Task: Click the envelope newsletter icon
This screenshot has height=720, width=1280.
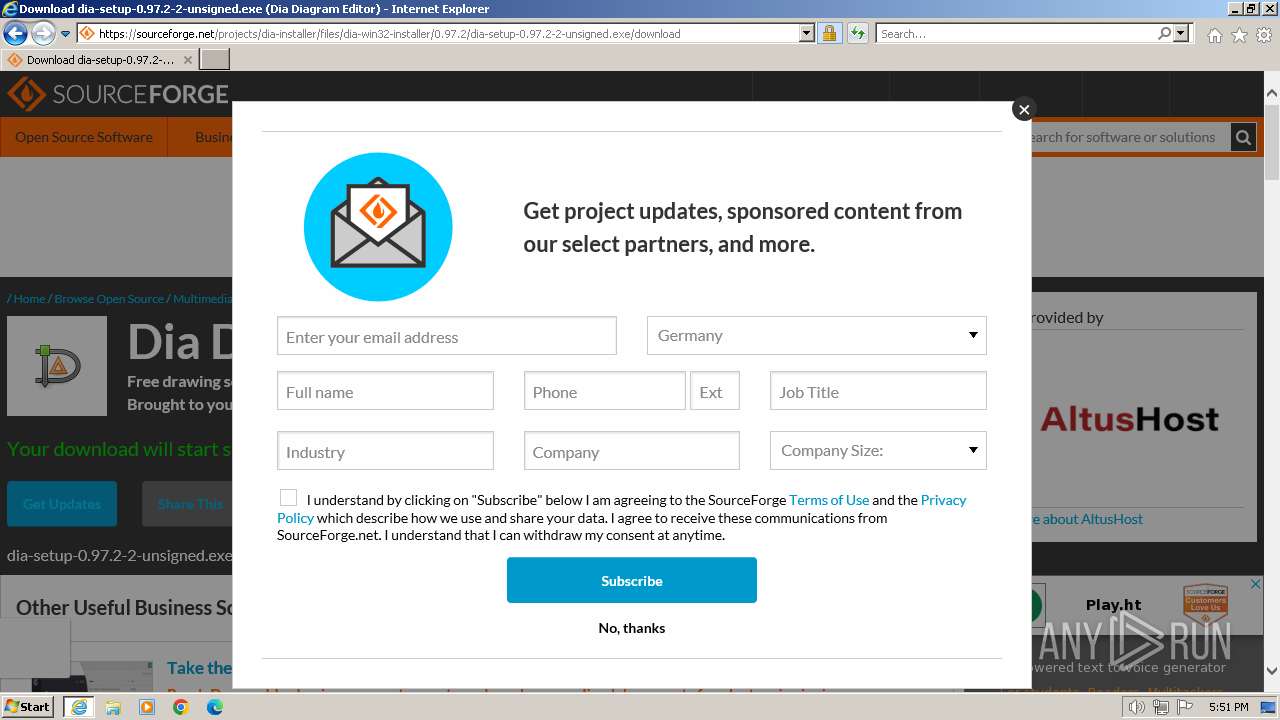Action: pyautogui.click(x=378, y=226)
